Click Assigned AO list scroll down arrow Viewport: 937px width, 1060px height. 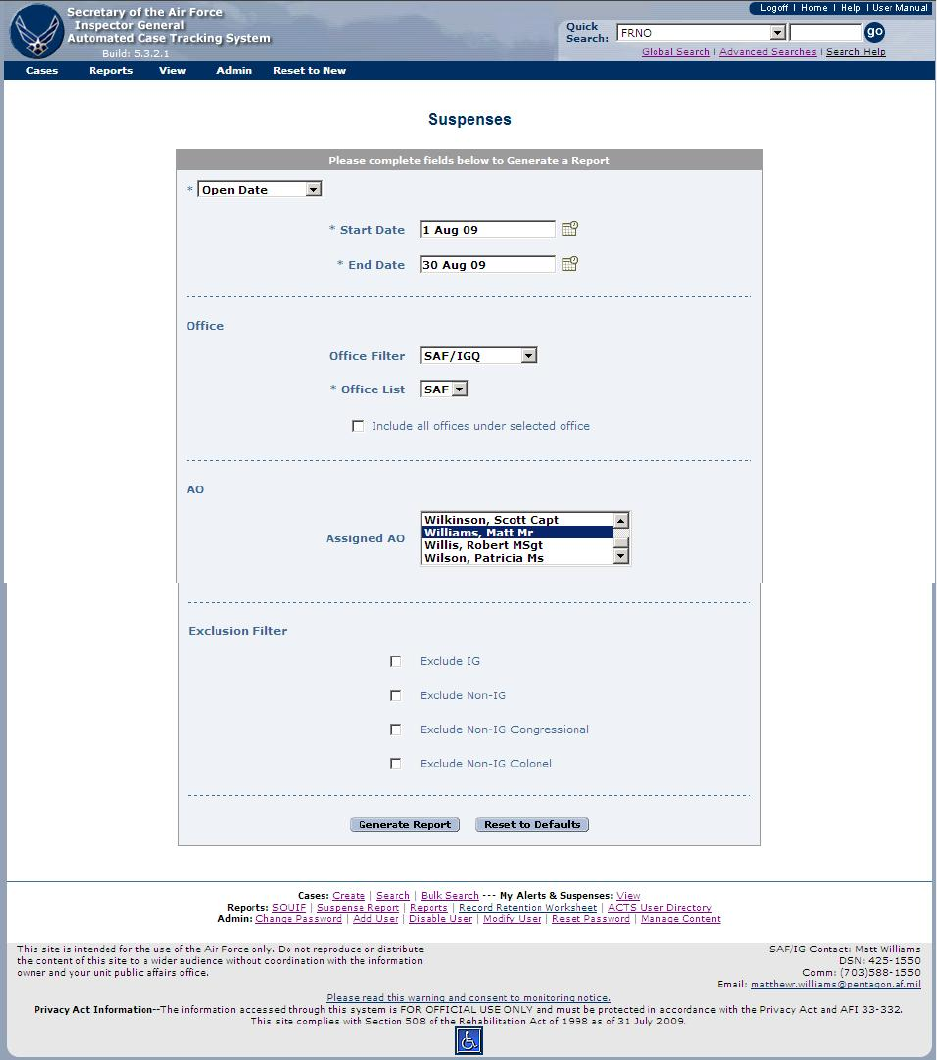(621, 556)
